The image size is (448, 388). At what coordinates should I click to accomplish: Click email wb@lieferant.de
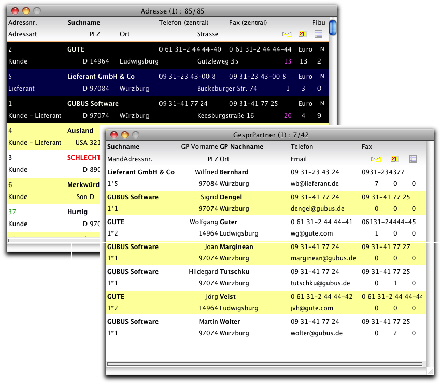(x=314, y=184)
